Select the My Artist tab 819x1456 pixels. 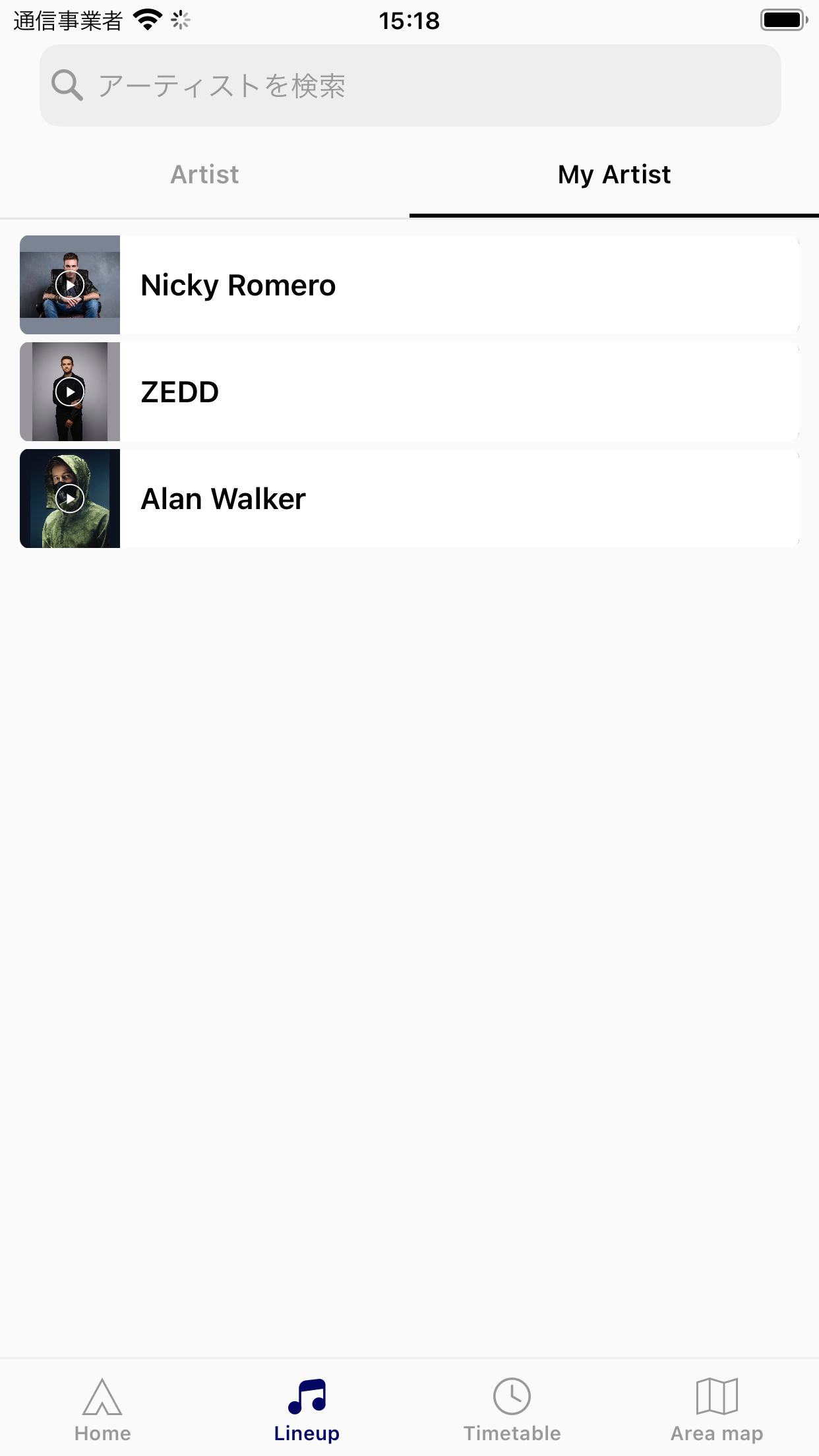(x=614, y=175)
